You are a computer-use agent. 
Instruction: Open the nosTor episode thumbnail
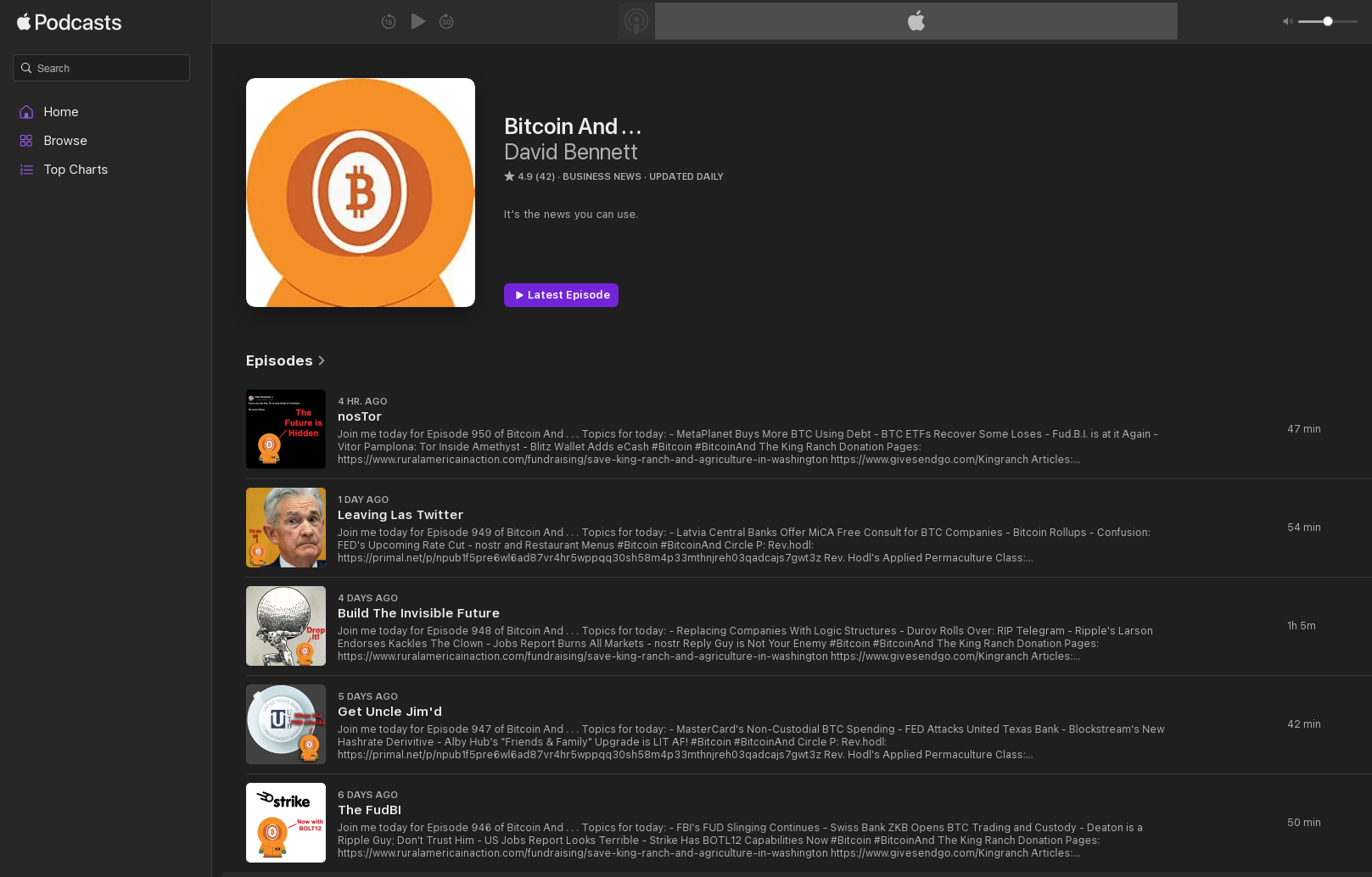[x=286, y=429]
